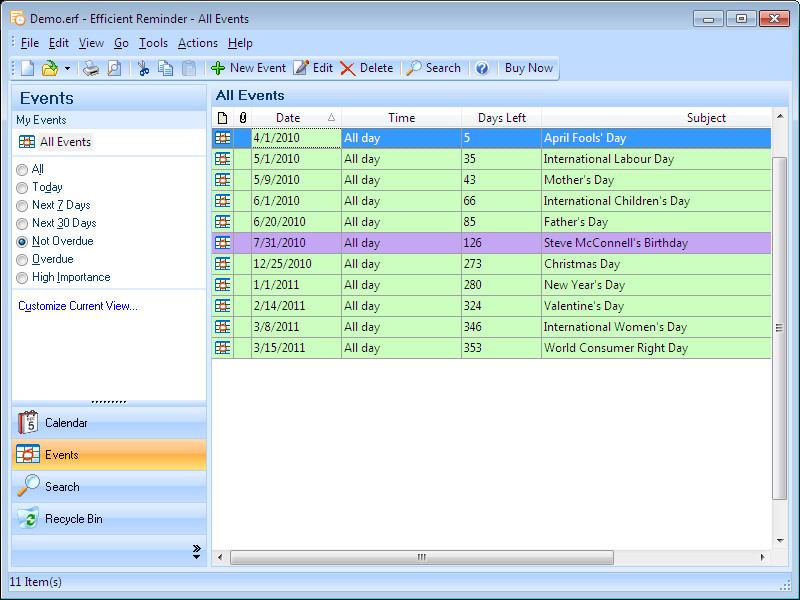Select the Today radio button
This screenshot has height=600, width=800.
point(22,187)
